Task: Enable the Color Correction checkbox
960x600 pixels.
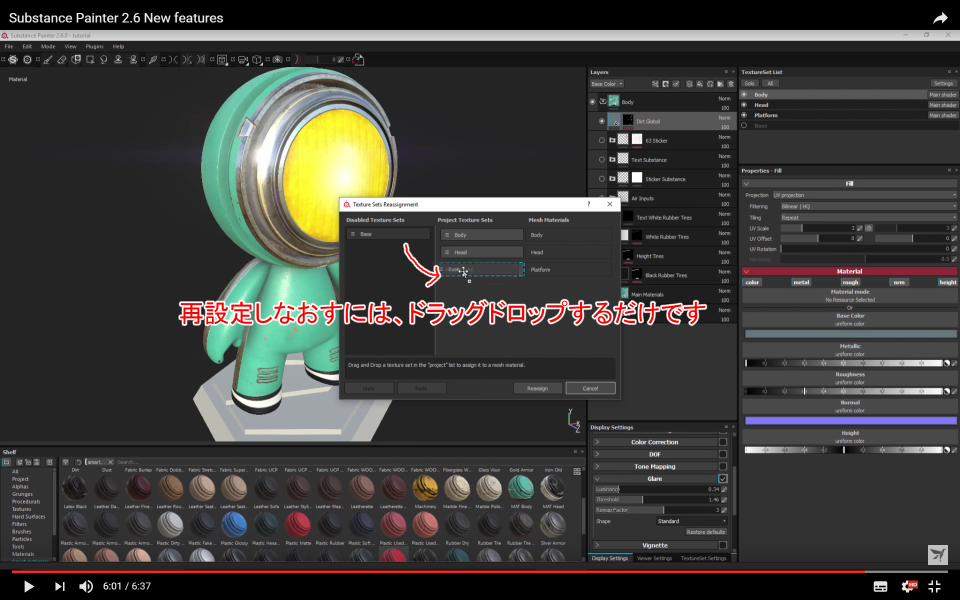Action: [x=722, y=442]
